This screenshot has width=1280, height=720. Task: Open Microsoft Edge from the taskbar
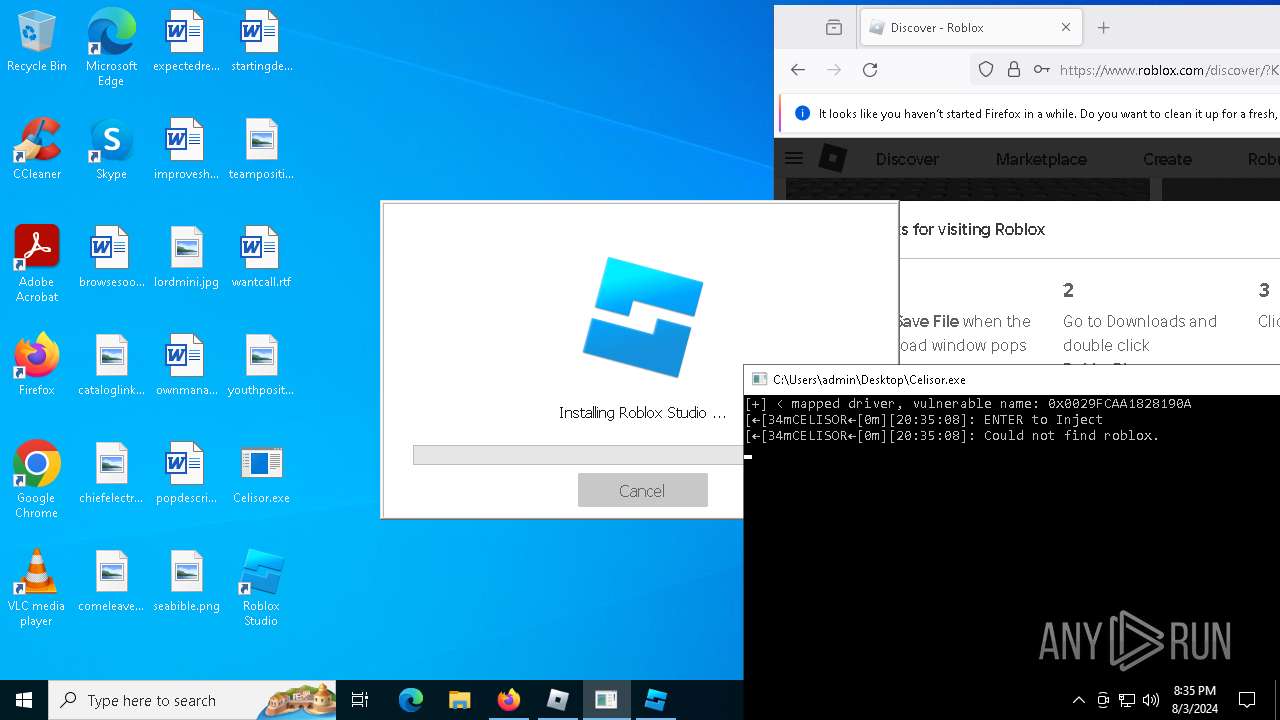click(x=411, y=700)
